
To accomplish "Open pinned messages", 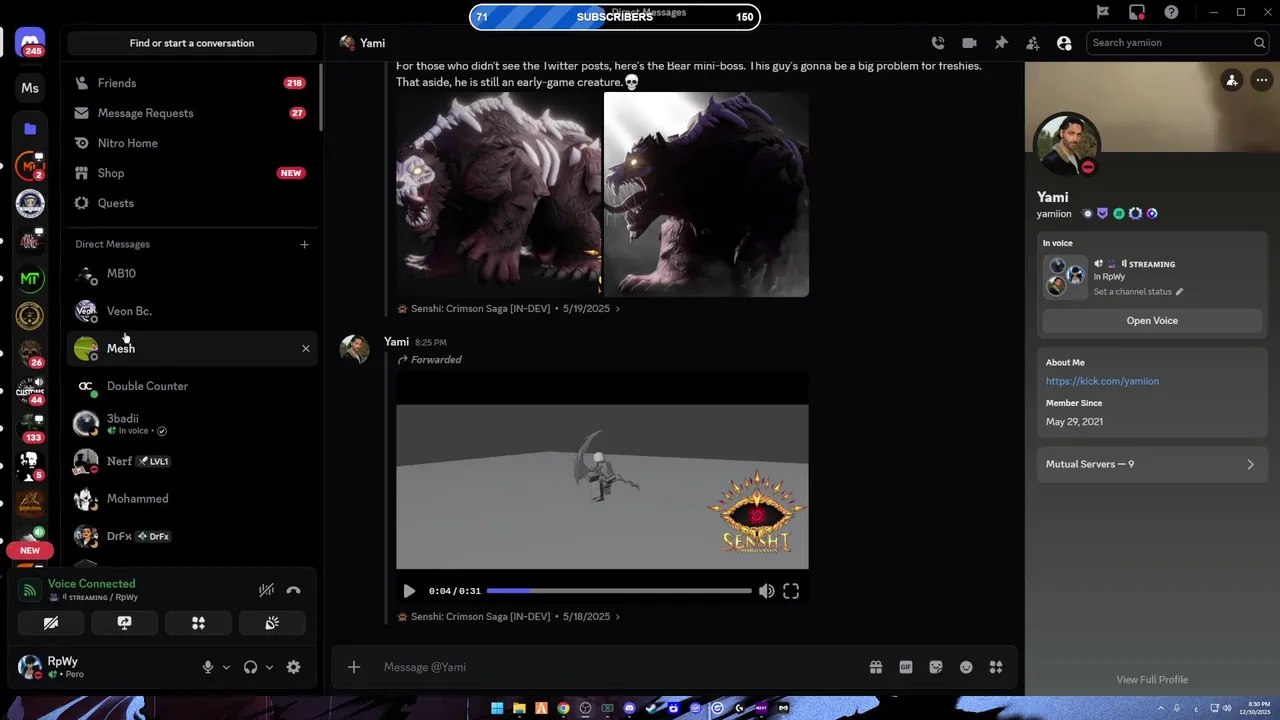I will pos(1001,43).
